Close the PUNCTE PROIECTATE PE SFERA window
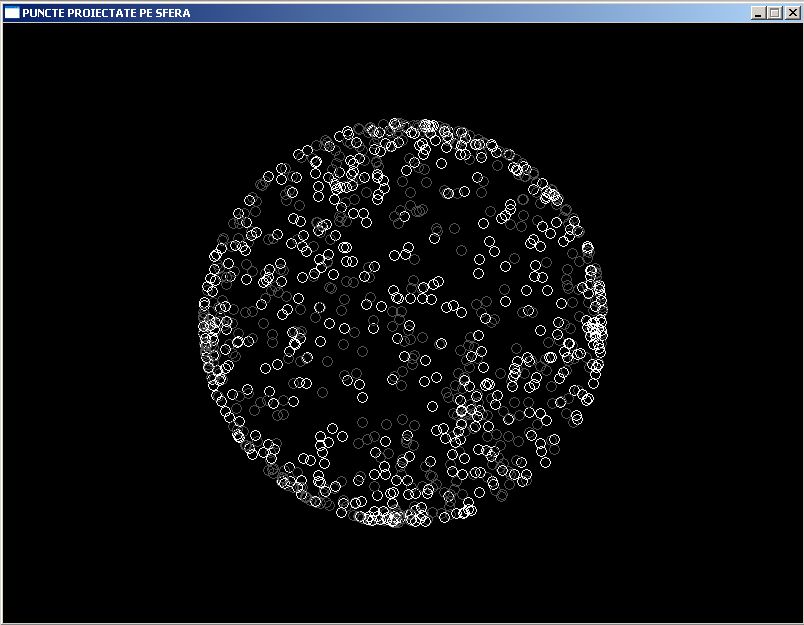The height and width of the screenshot is (625, 804). (793, 13)
